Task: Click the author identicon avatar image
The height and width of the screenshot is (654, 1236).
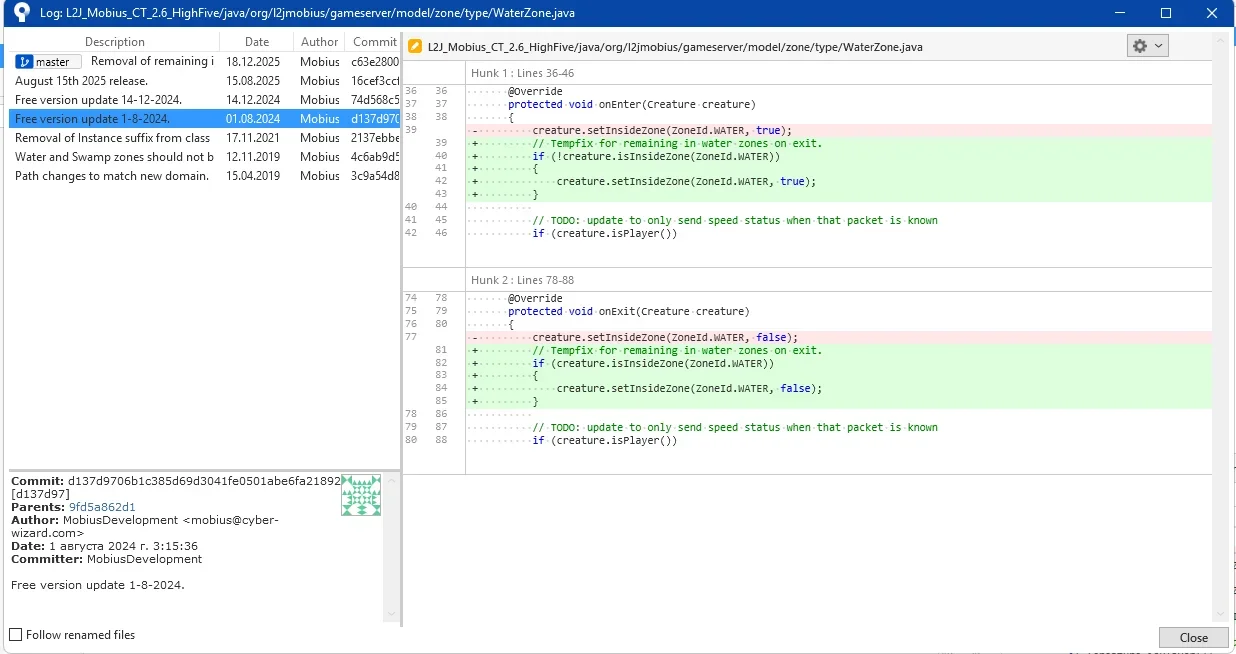Action: (361, 495)
